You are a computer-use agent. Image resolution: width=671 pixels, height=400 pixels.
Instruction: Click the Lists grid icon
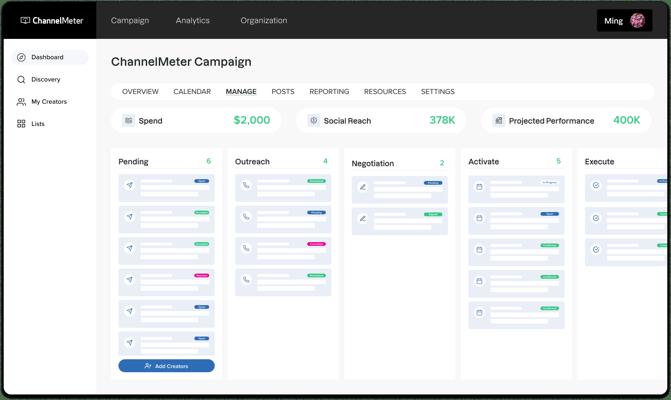pyautogui.click(x=21, y=124)
